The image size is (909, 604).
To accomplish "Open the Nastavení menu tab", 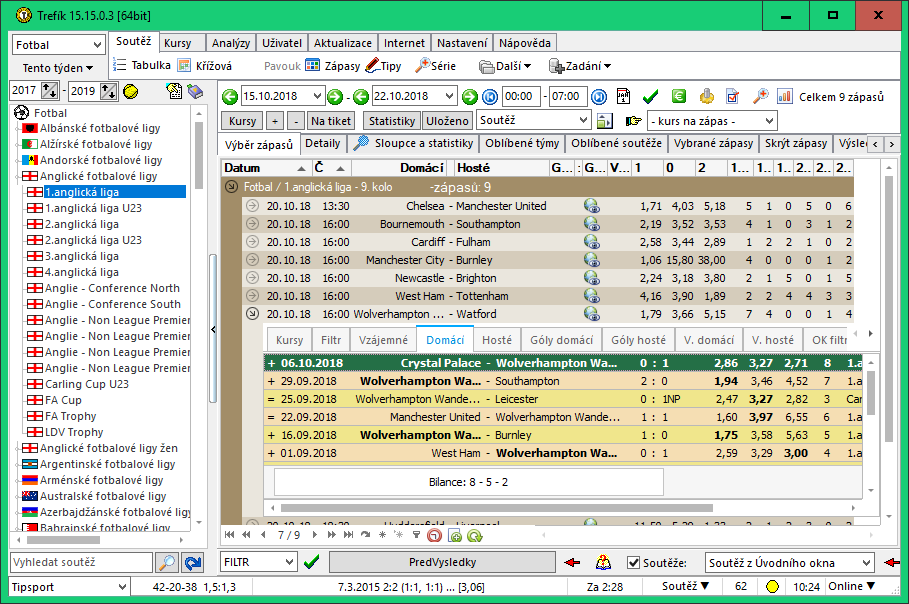I will (462, 43).
